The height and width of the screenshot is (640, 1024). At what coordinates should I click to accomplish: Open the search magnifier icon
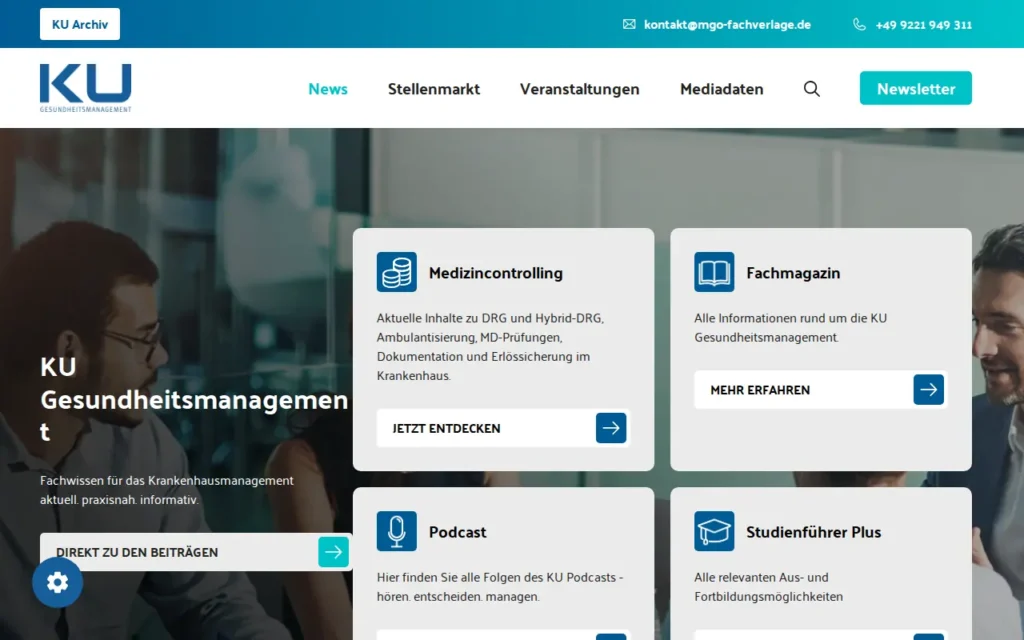(x=811, y=89)
